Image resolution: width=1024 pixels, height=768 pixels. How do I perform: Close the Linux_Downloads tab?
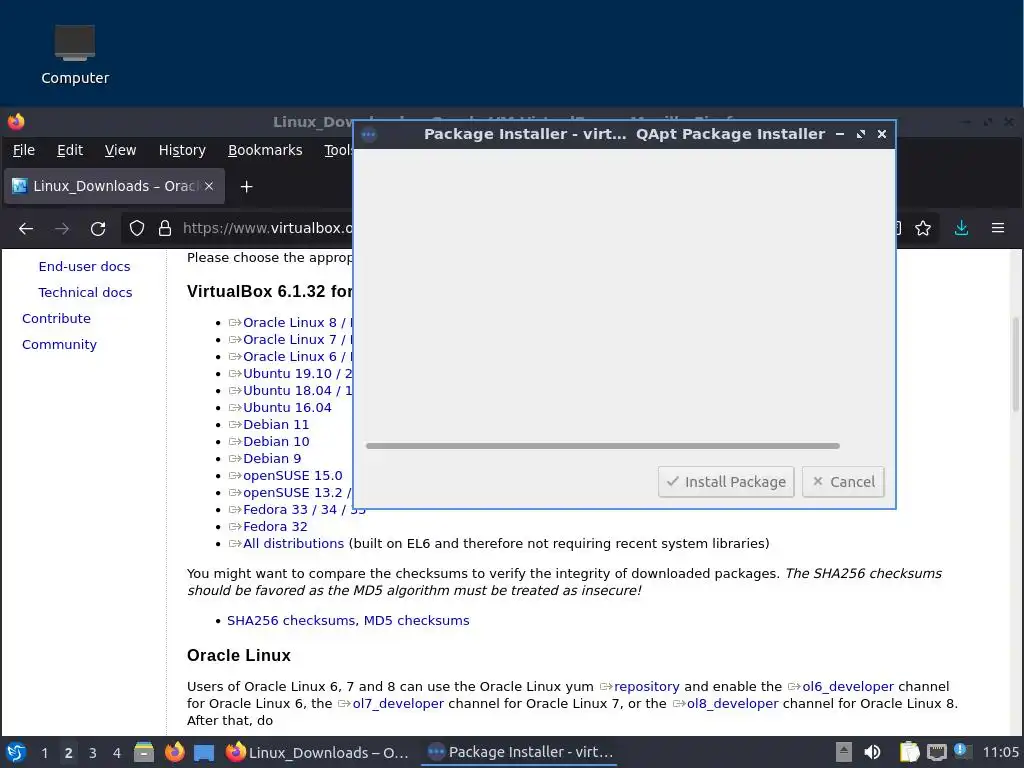click(x=209, y=186)
